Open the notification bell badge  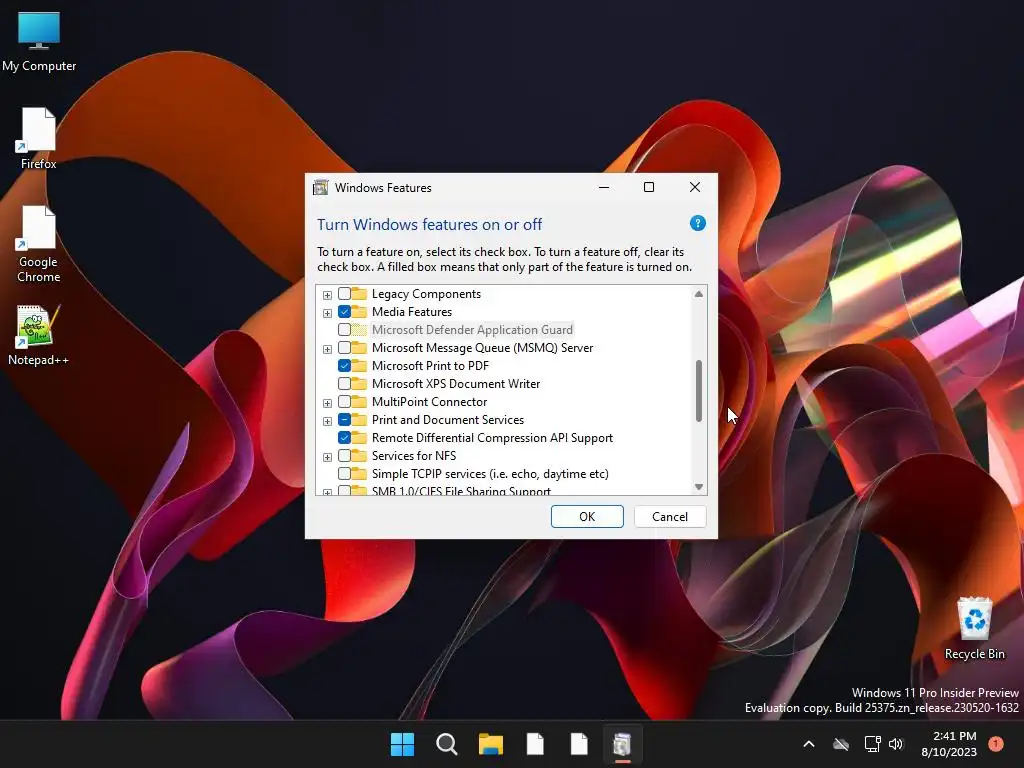pos(996,744)
